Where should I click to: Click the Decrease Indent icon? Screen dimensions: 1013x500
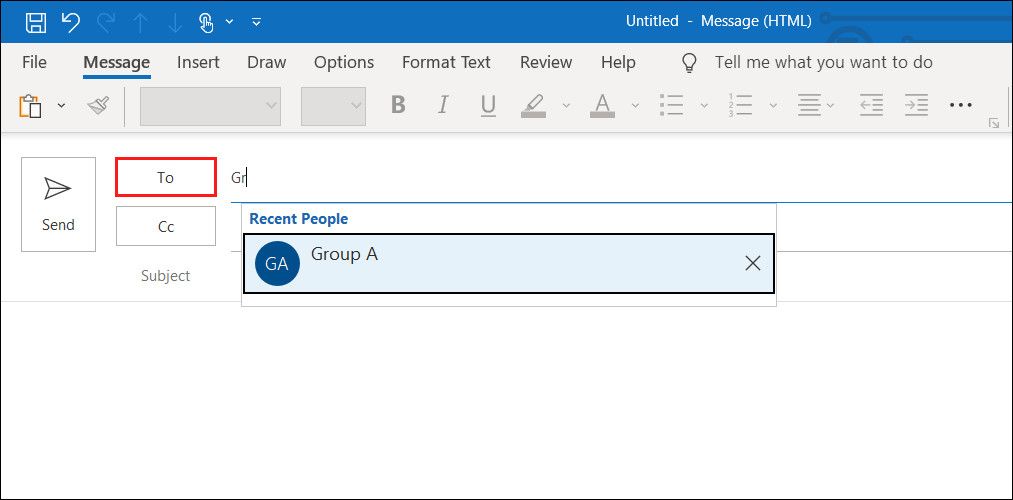[x=871, y=105]
